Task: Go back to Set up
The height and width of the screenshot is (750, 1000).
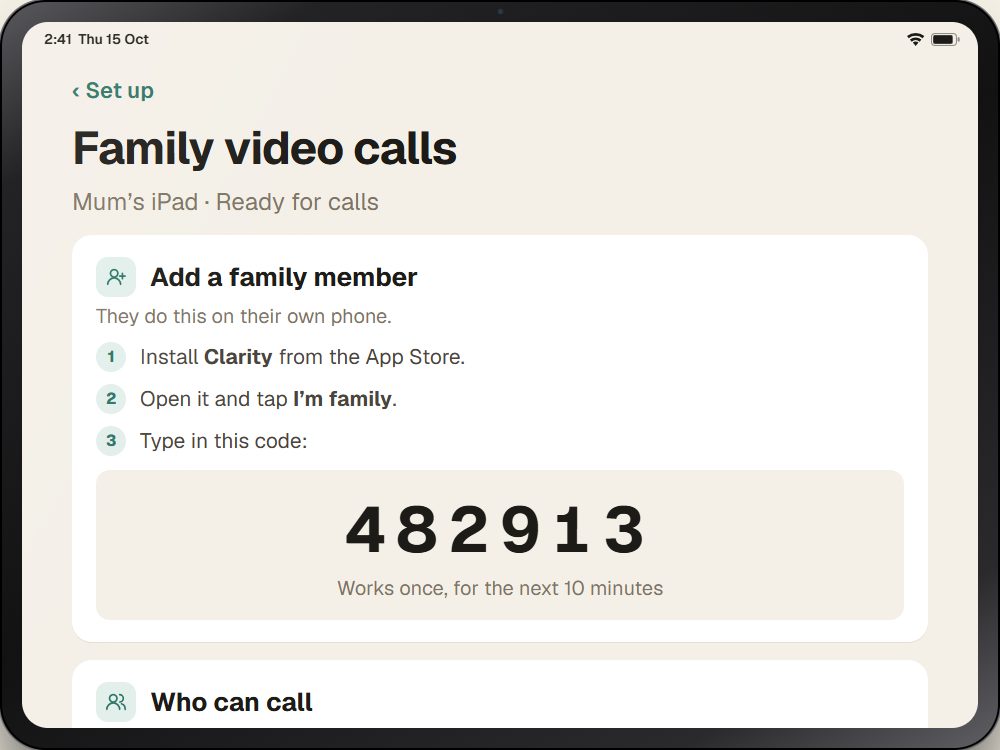Action: click(113, 91)
